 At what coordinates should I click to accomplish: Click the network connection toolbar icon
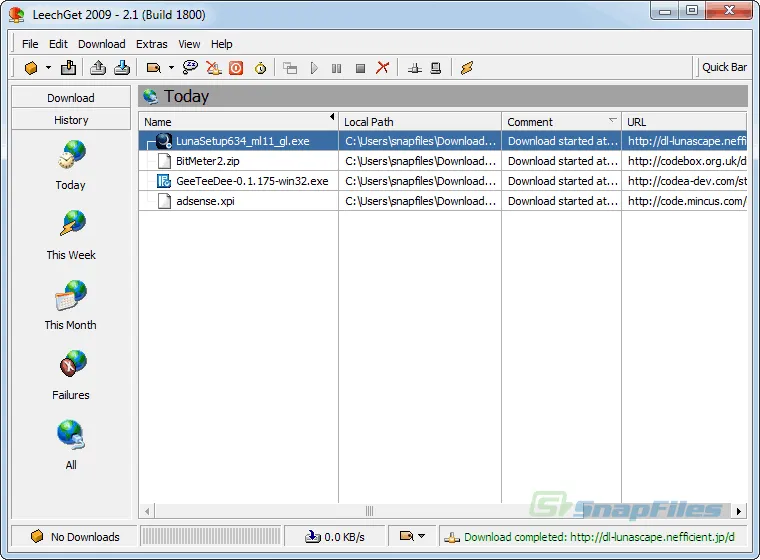[x=414, y=68]
